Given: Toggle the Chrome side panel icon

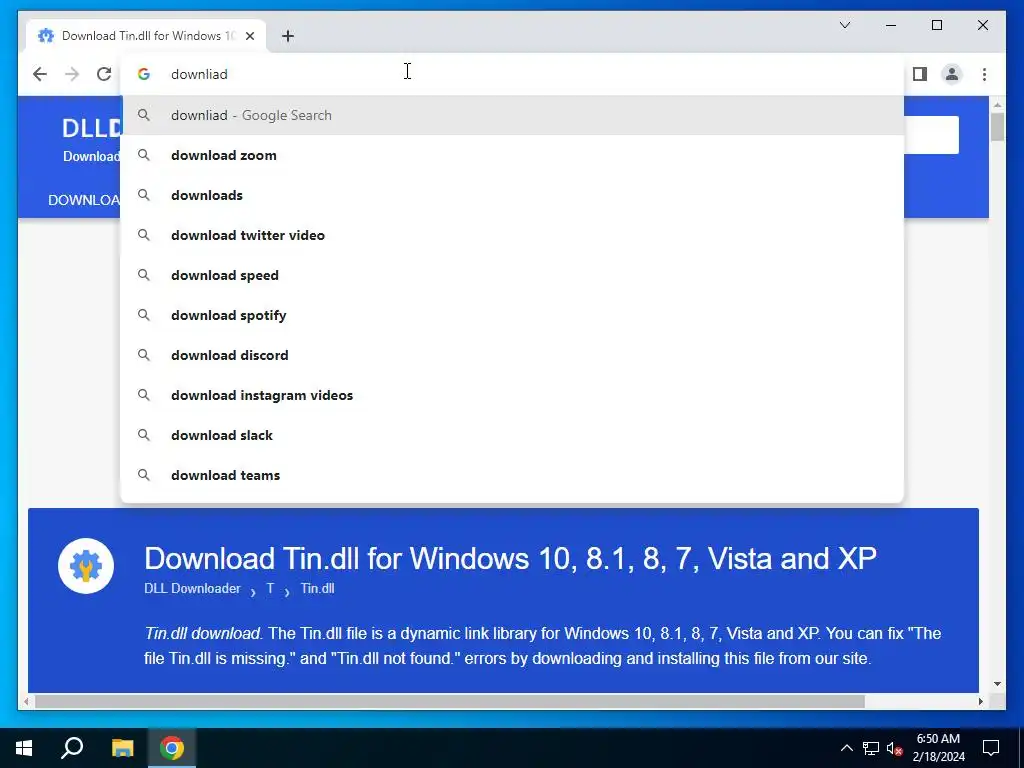Looking at the screenshot, I should click(920, 74).
